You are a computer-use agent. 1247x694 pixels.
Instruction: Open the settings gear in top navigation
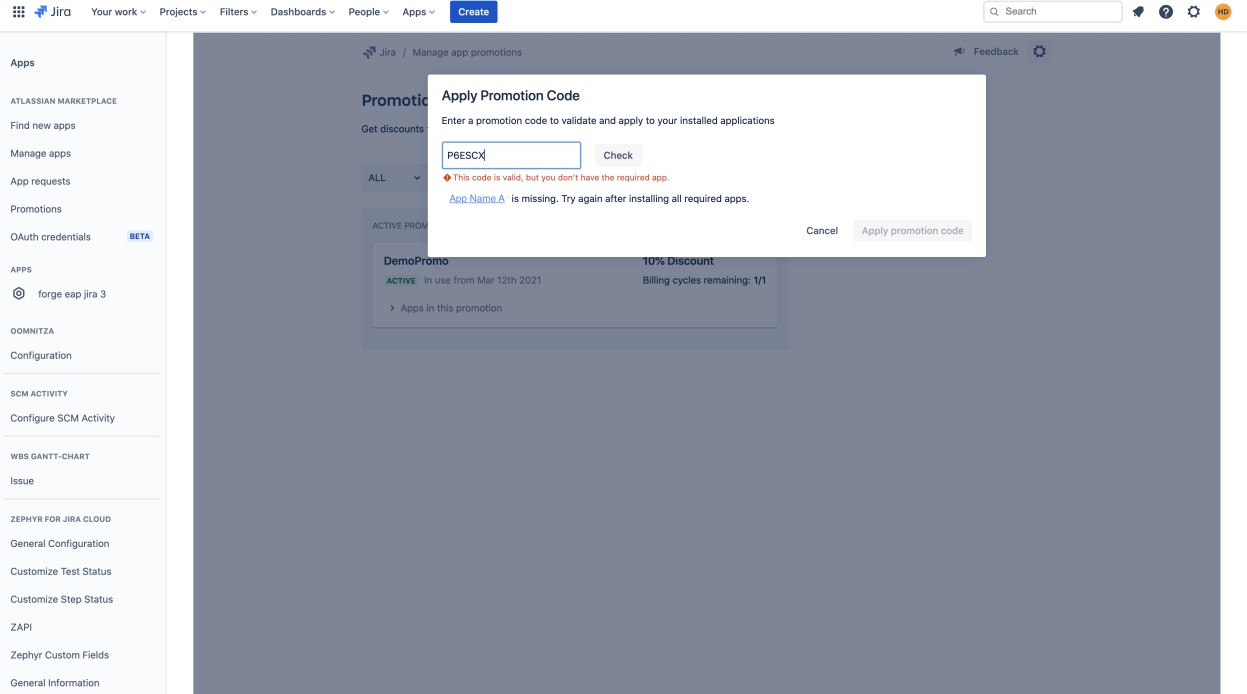pyautogui.click(x=1194, y=12)
